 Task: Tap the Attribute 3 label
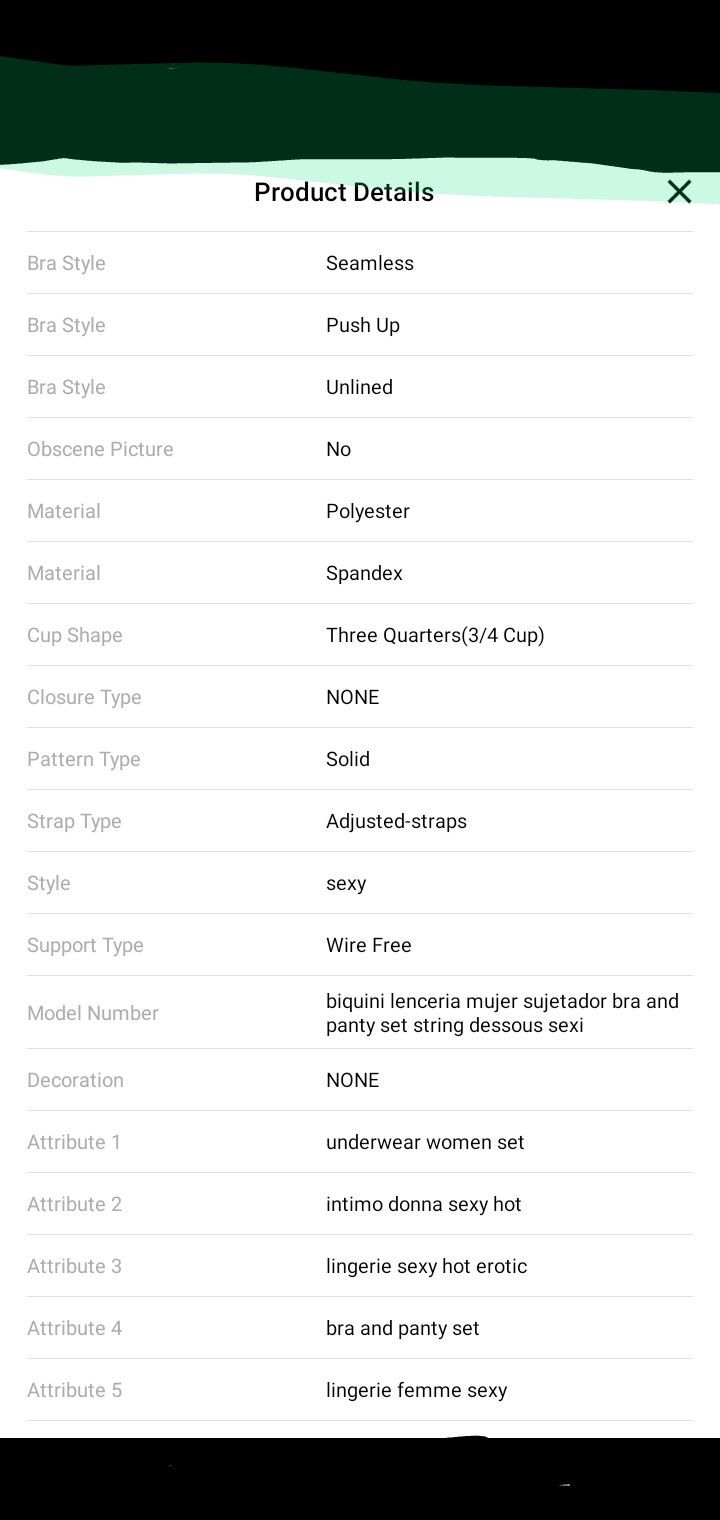click(74, 1266)
